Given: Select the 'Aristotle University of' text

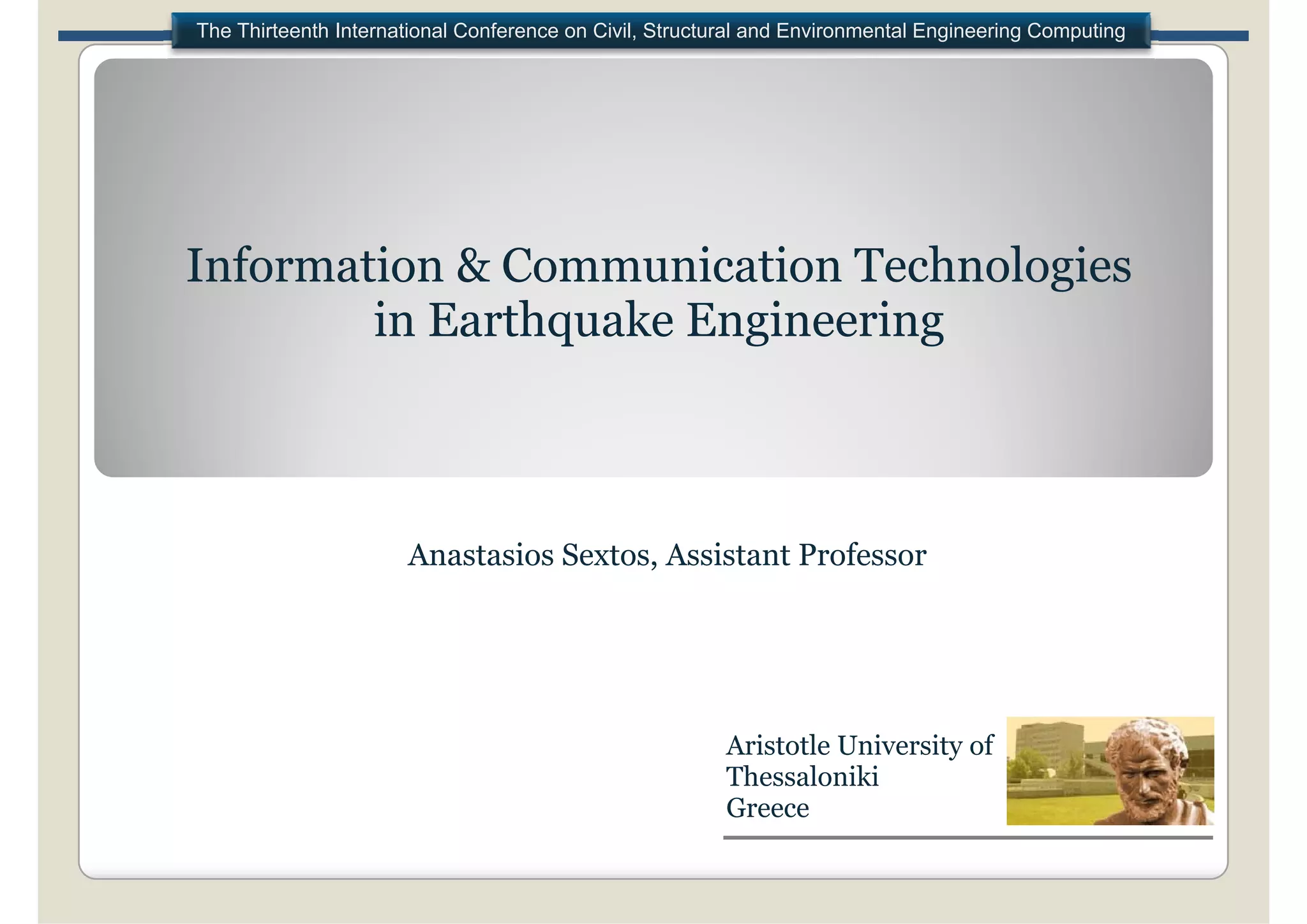Looking at the screenshot, I should coord(859,745).
